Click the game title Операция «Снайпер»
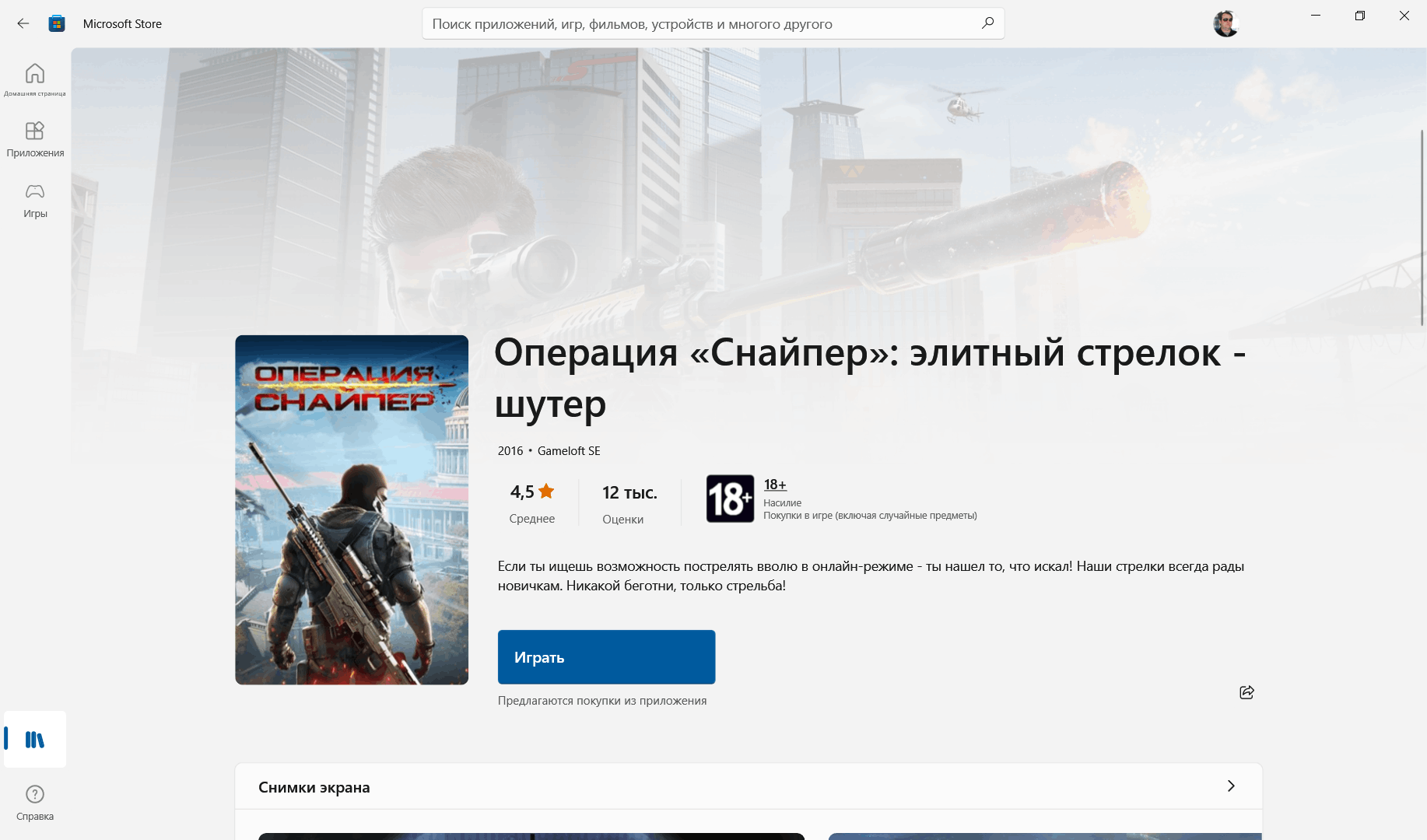The image size is (1427, 840). pos(870,378)
